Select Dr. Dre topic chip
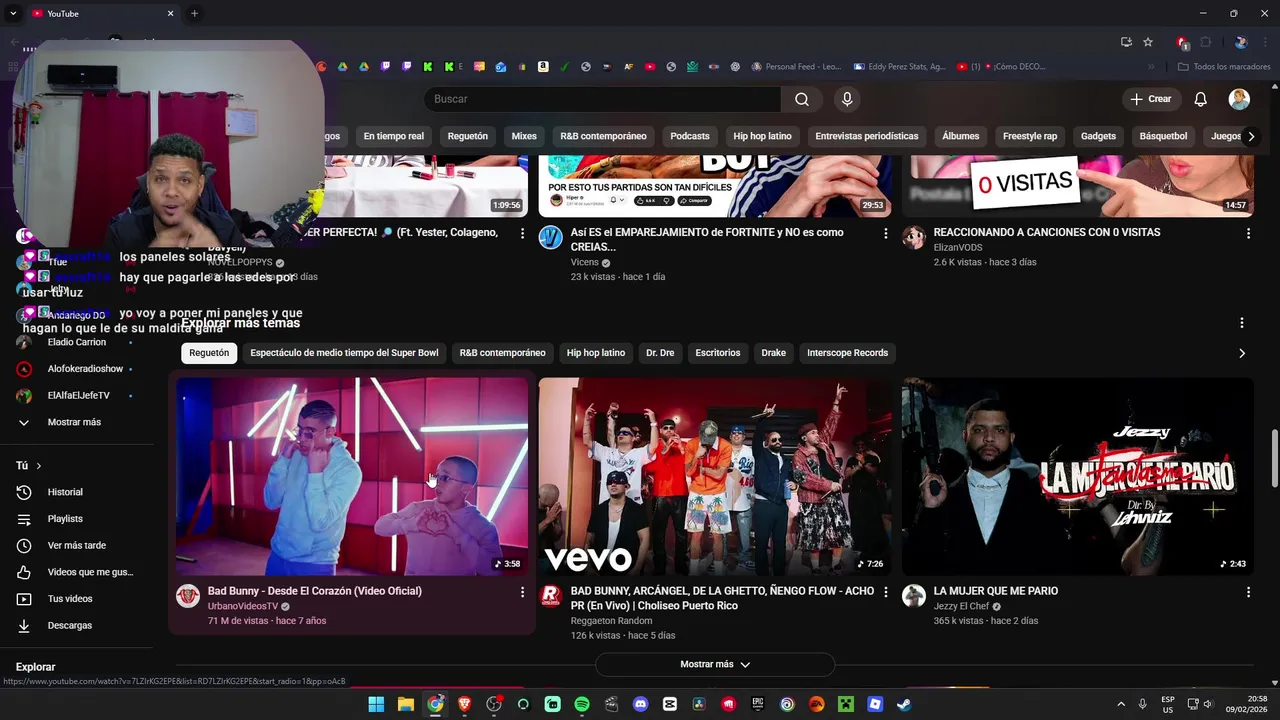 coord(660,353)
